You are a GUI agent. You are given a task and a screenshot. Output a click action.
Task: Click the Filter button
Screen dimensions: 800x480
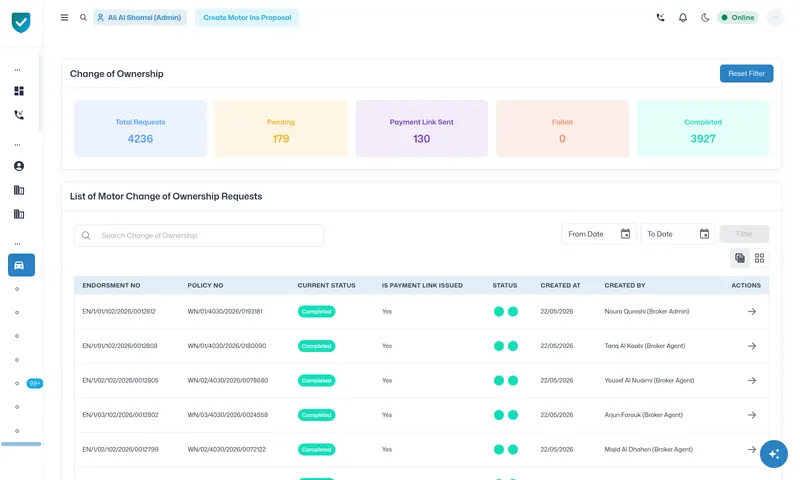744,234
